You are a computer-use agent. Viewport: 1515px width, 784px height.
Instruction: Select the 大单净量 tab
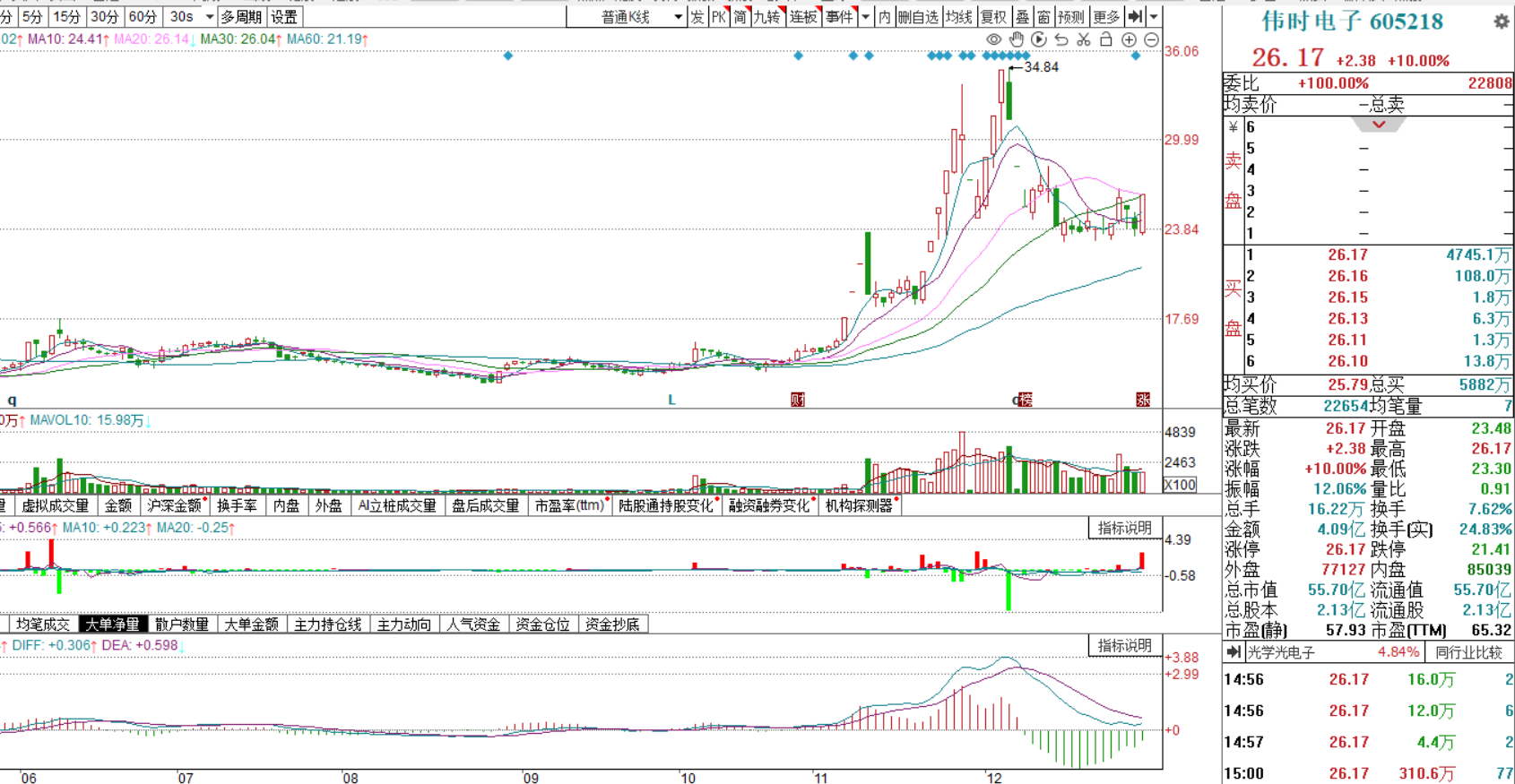pos(112,624)
